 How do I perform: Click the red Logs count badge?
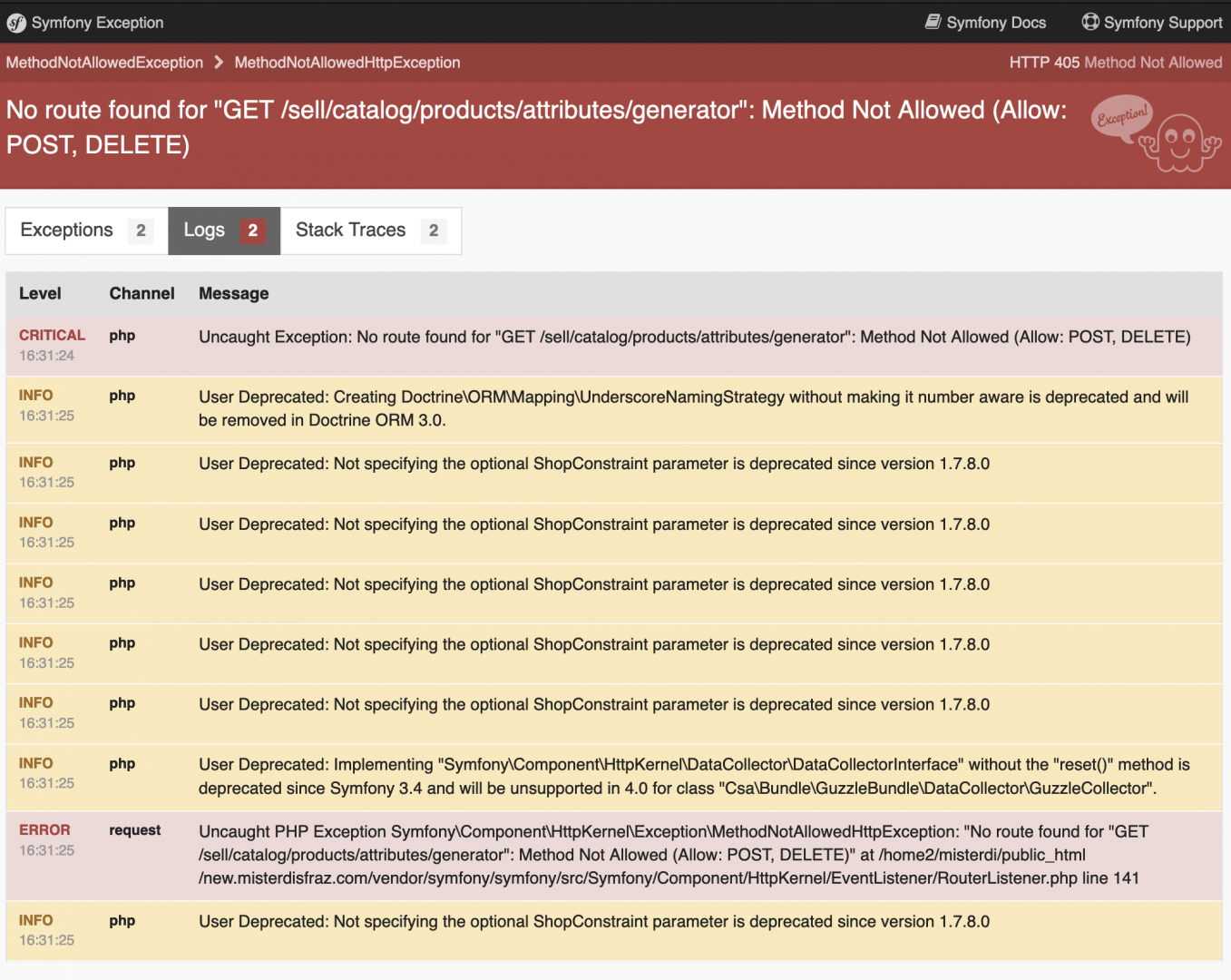253,230
